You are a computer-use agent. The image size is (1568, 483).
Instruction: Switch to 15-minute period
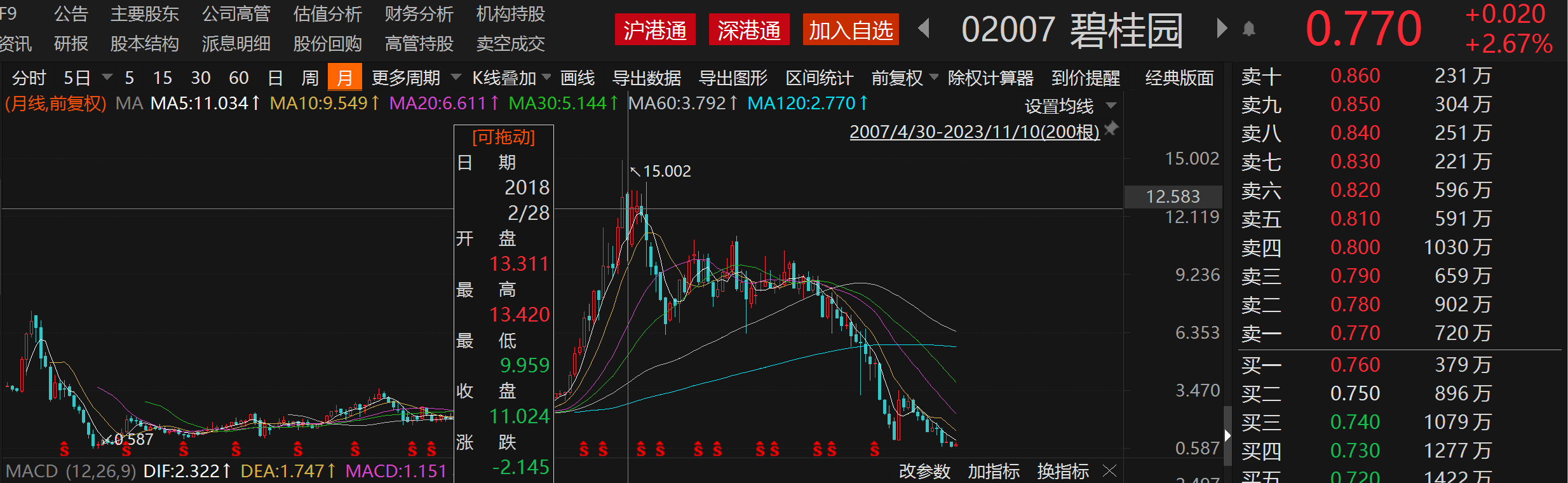[163, 78]
